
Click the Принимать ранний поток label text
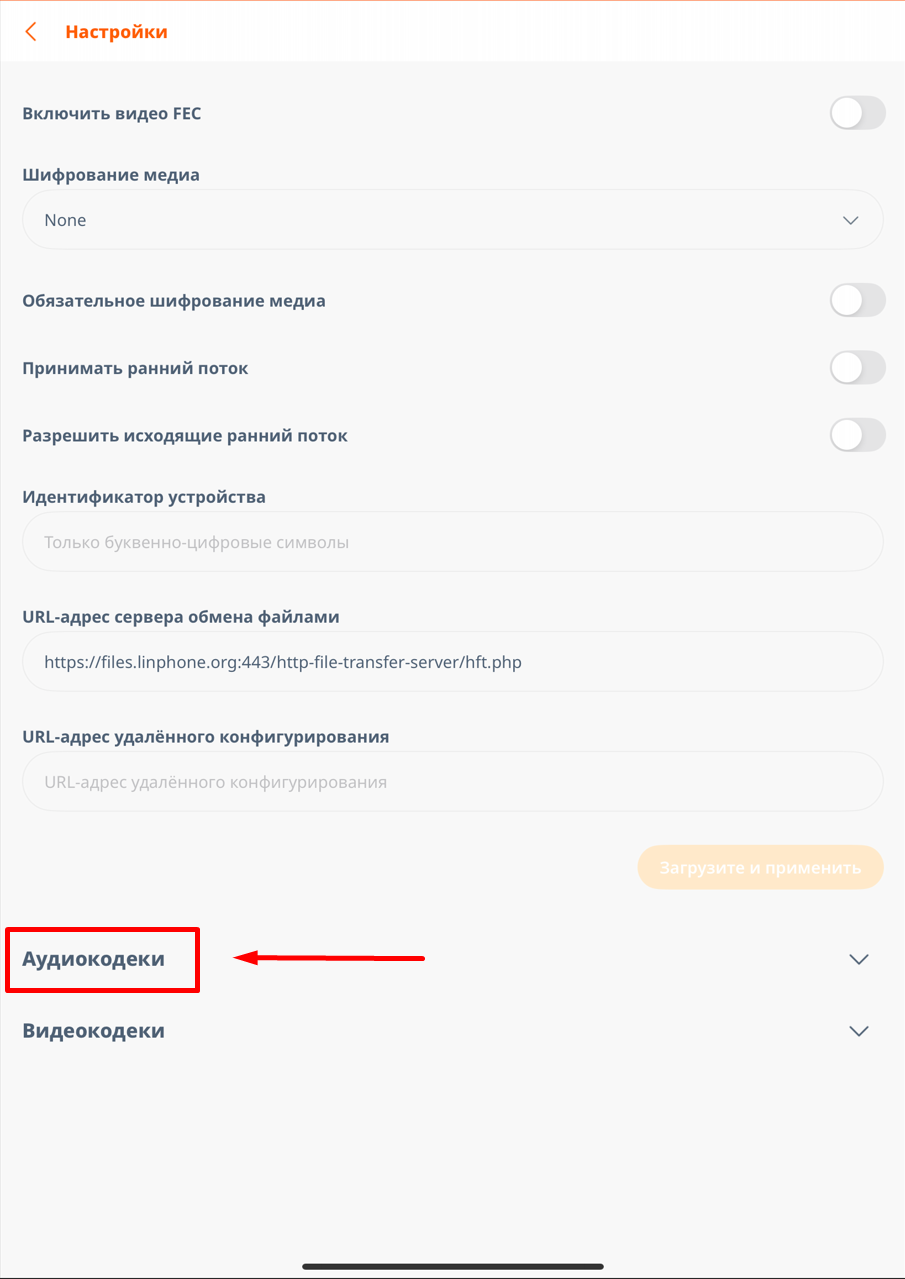point(135,368)
